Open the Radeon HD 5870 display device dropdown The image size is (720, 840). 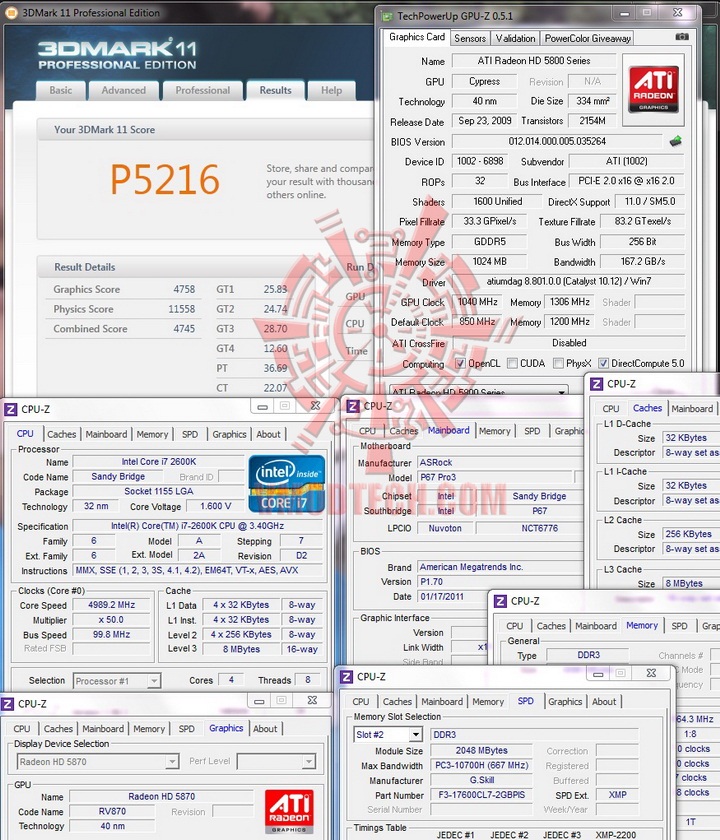(171, 761)
